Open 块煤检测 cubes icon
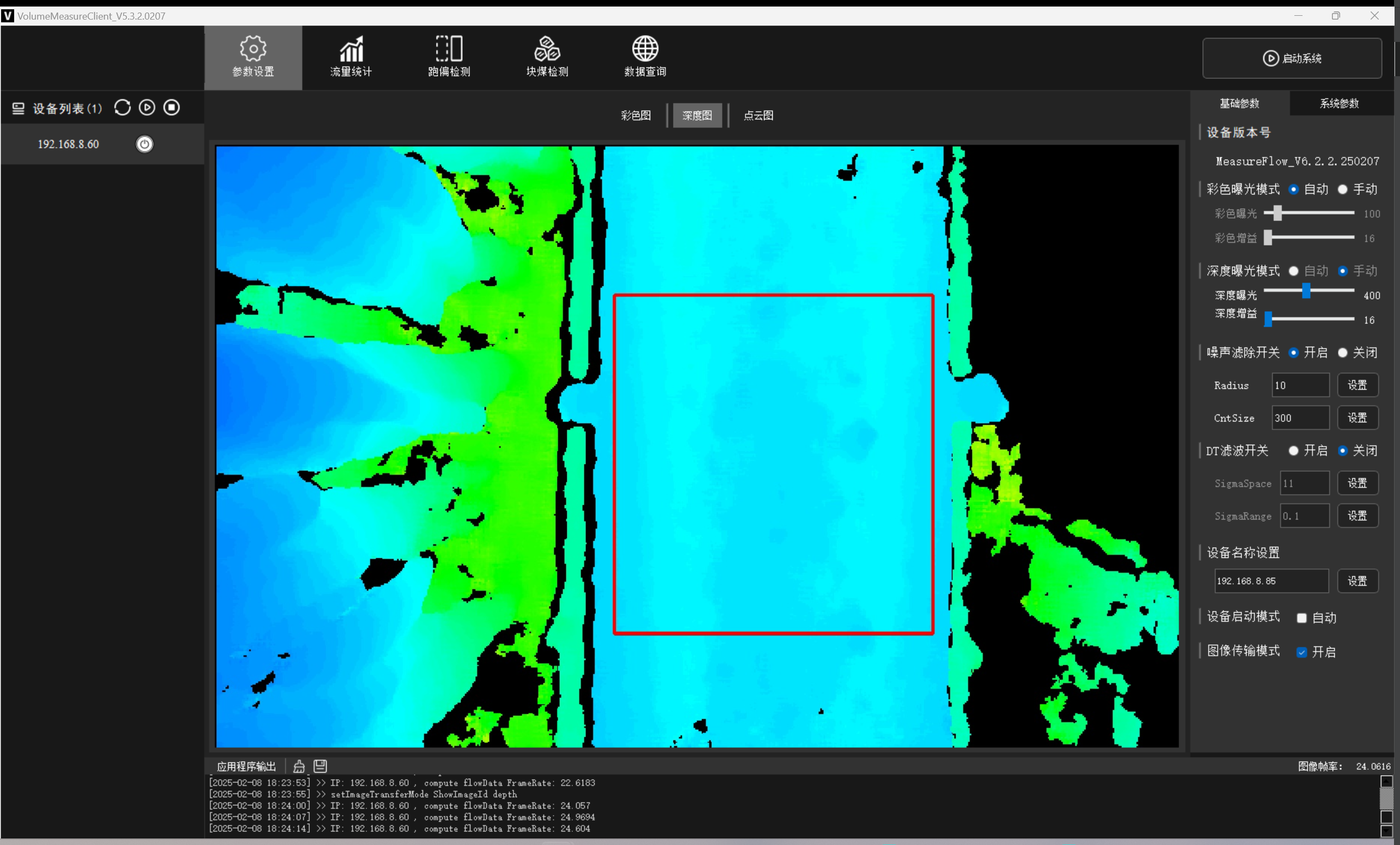Viewport: 1400px width, 845px height. [x=547, y=49]
